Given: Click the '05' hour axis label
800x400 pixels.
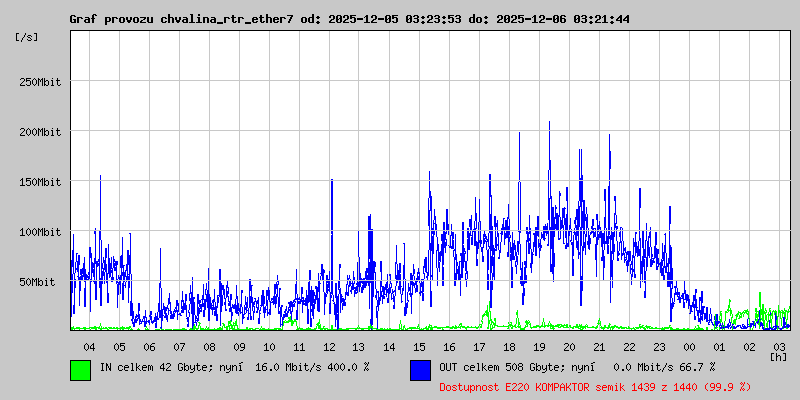Looking at the screenshot, I should click(119, 347).
